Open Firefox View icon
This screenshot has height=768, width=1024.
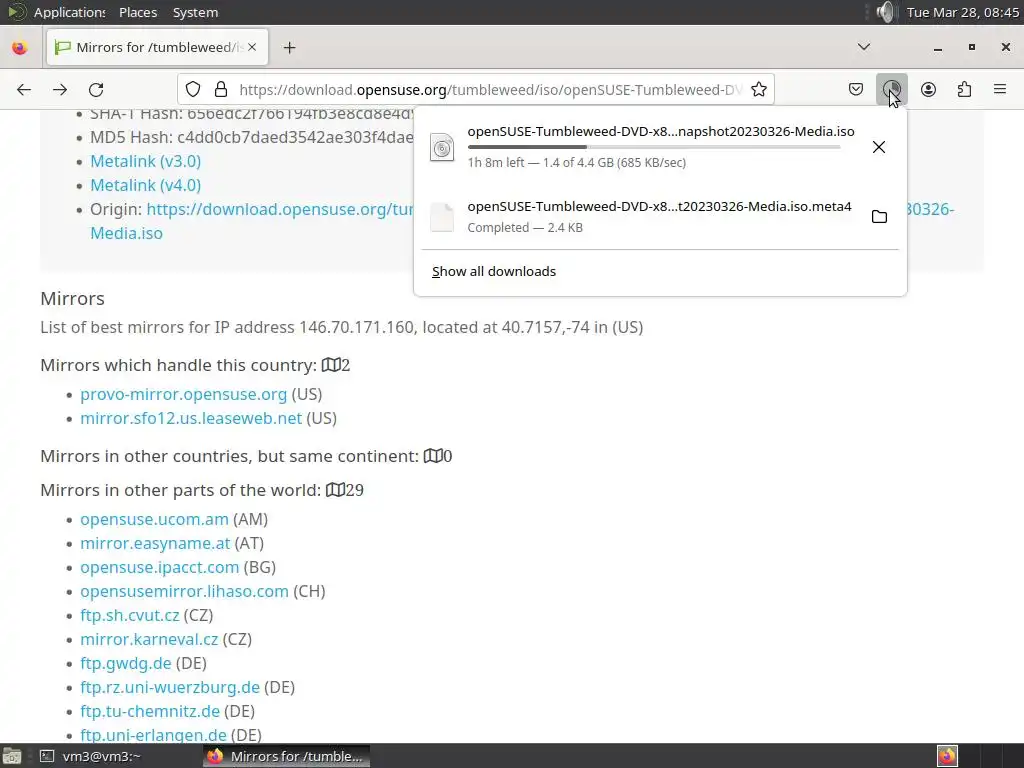coord(20,48)
